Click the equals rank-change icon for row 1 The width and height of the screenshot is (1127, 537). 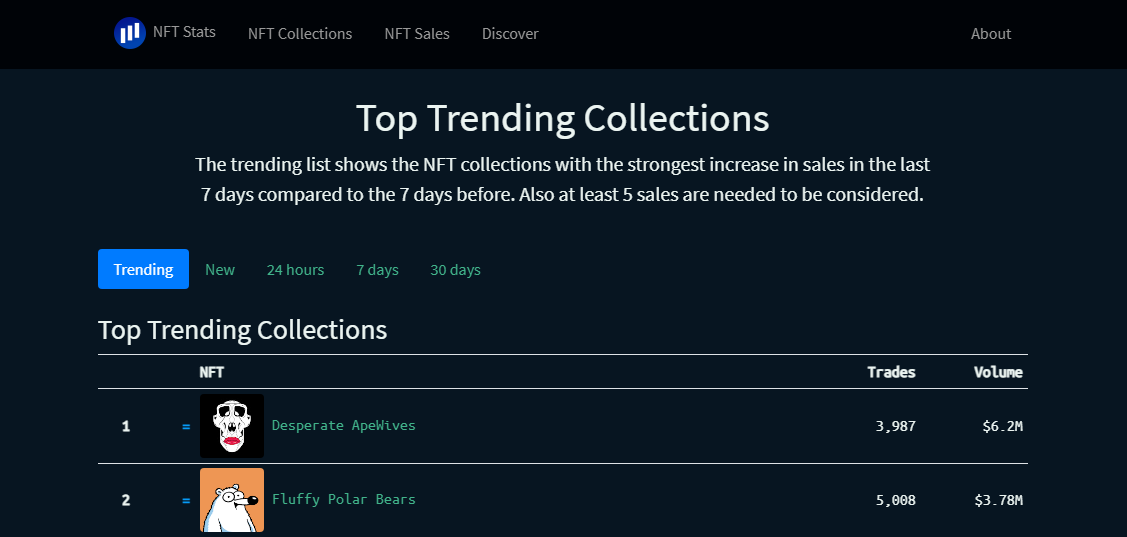186,427
